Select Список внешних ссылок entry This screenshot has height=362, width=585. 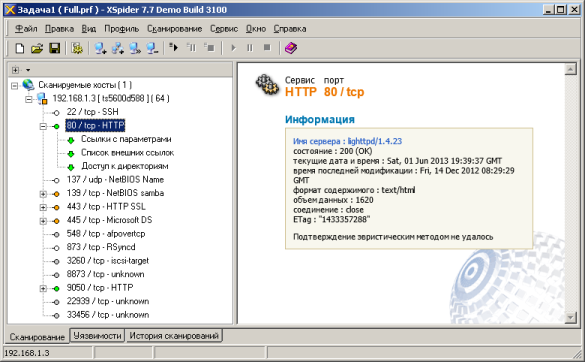click(128, 153)
